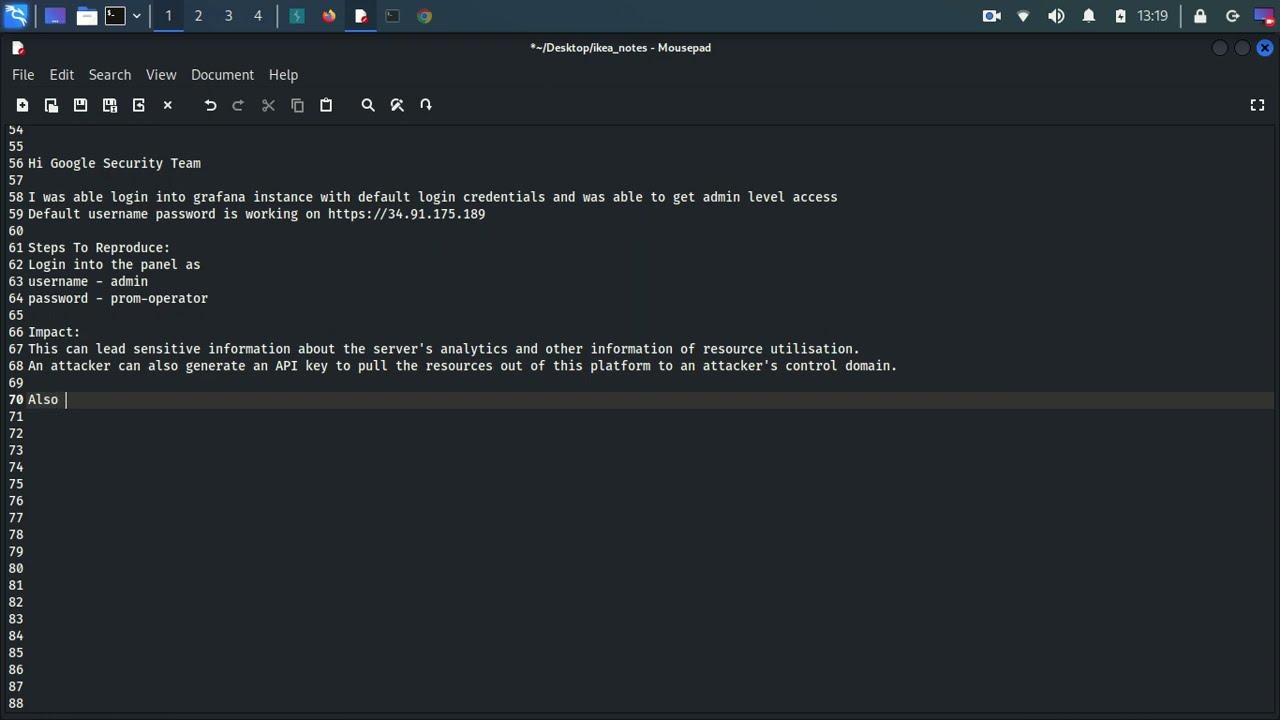
Task: Show desktop from panel icon
Action: click(x=55, y=16)
